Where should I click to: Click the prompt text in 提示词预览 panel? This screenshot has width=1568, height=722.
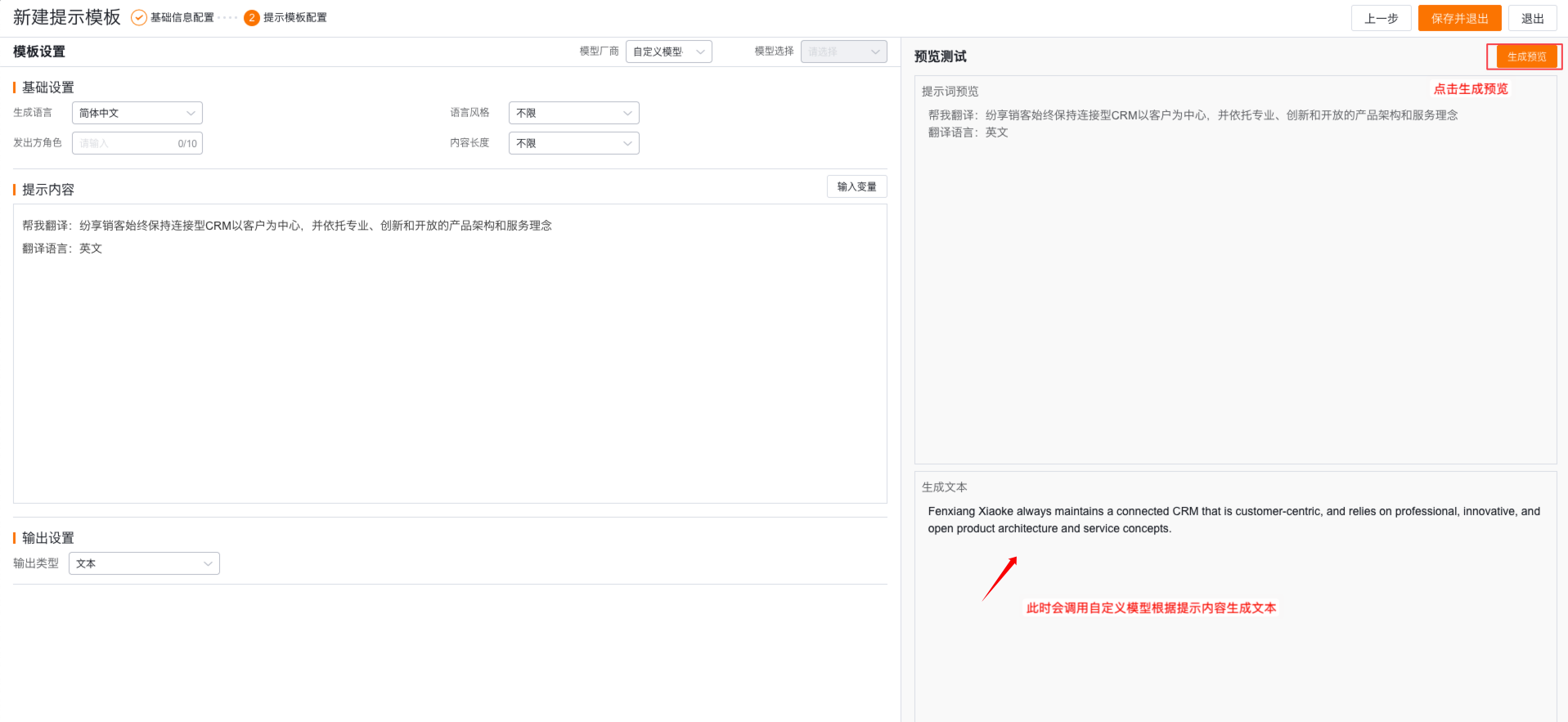click(x=1193, y=115)
